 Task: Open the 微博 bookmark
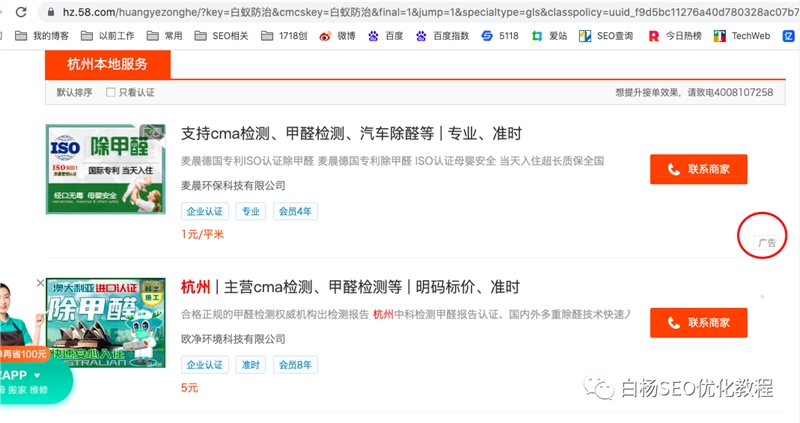(x=337, y=36)
